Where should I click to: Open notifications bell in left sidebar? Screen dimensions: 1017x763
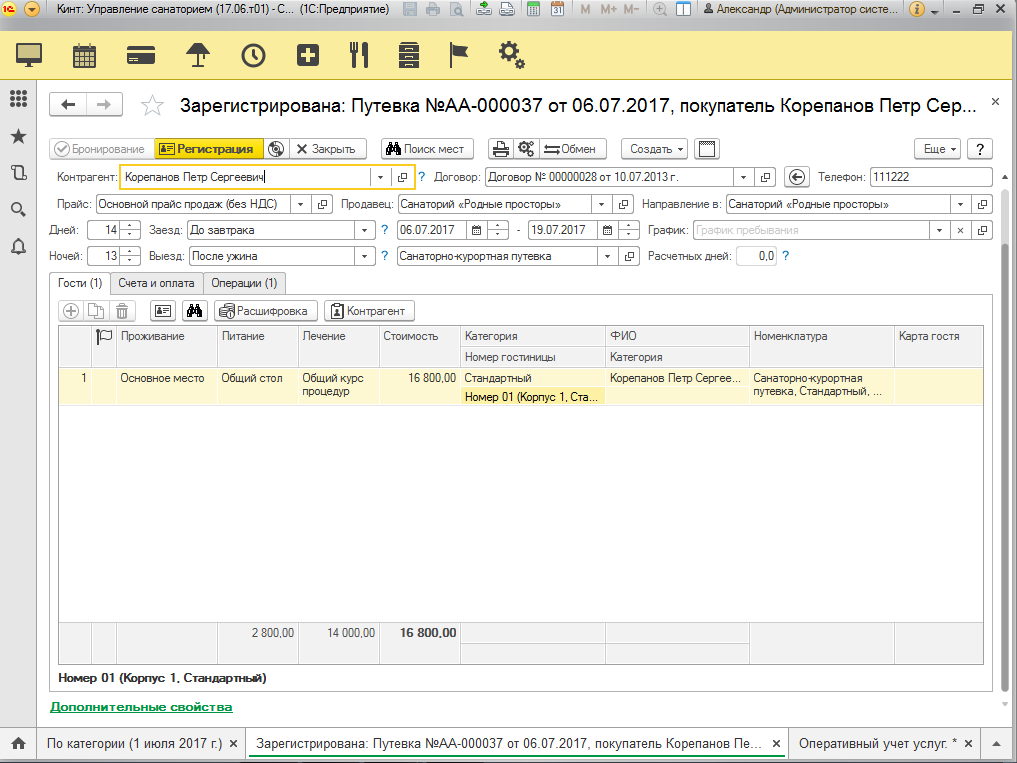point(18,247)
